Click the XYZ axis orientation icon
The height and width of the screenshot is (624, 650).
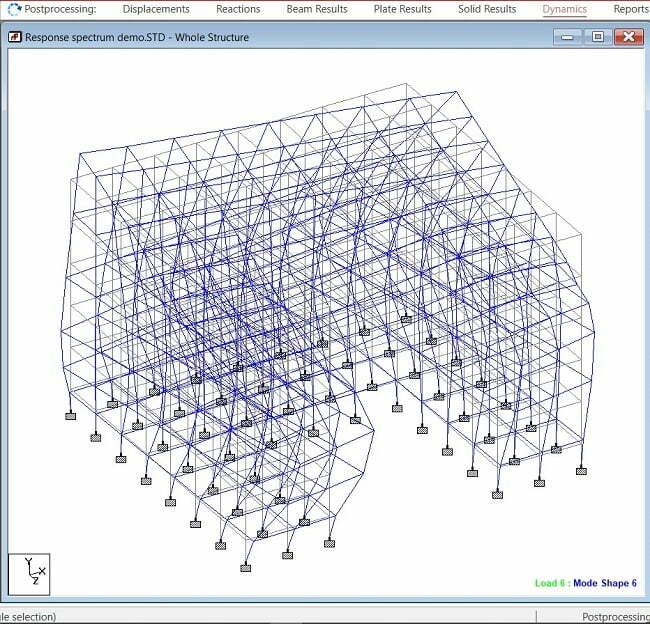[29, 574]
